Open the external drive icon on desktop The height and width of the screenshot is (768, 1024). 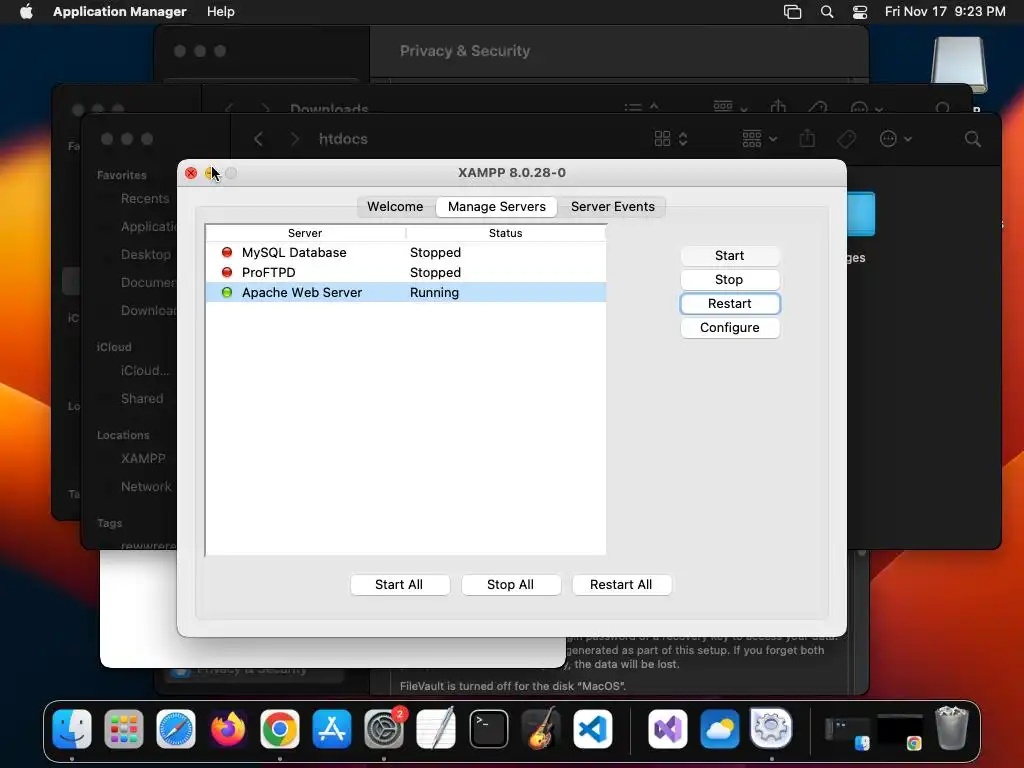(958, 64)
